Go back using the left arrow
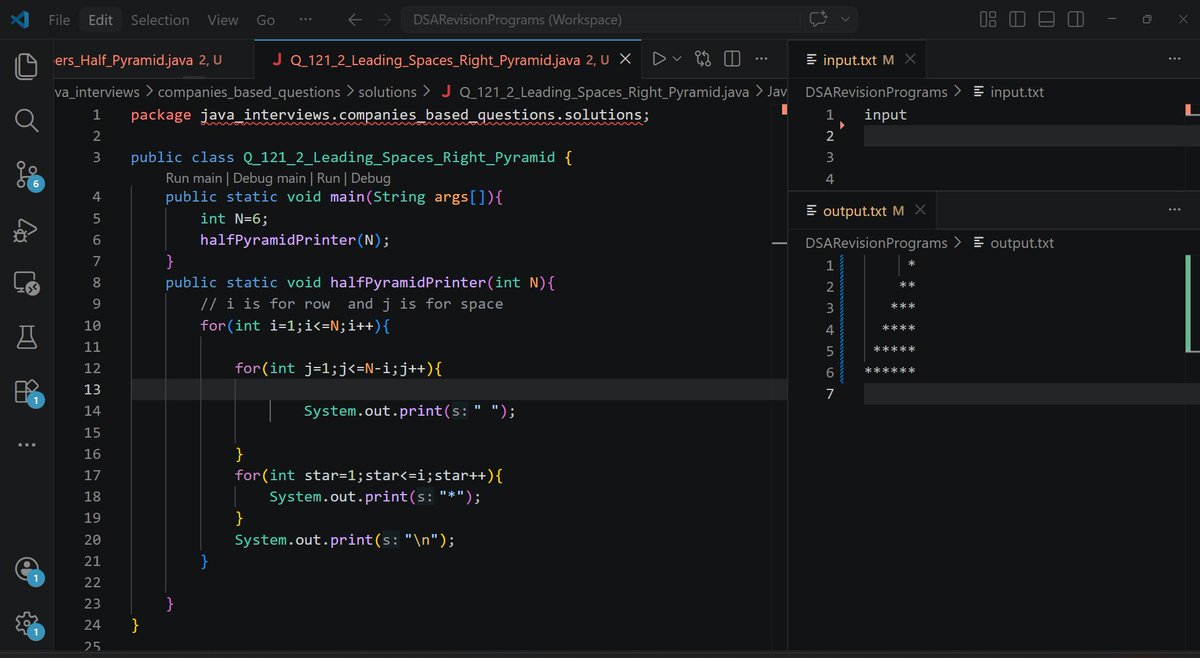The image size is (1200, 658). 355,19
